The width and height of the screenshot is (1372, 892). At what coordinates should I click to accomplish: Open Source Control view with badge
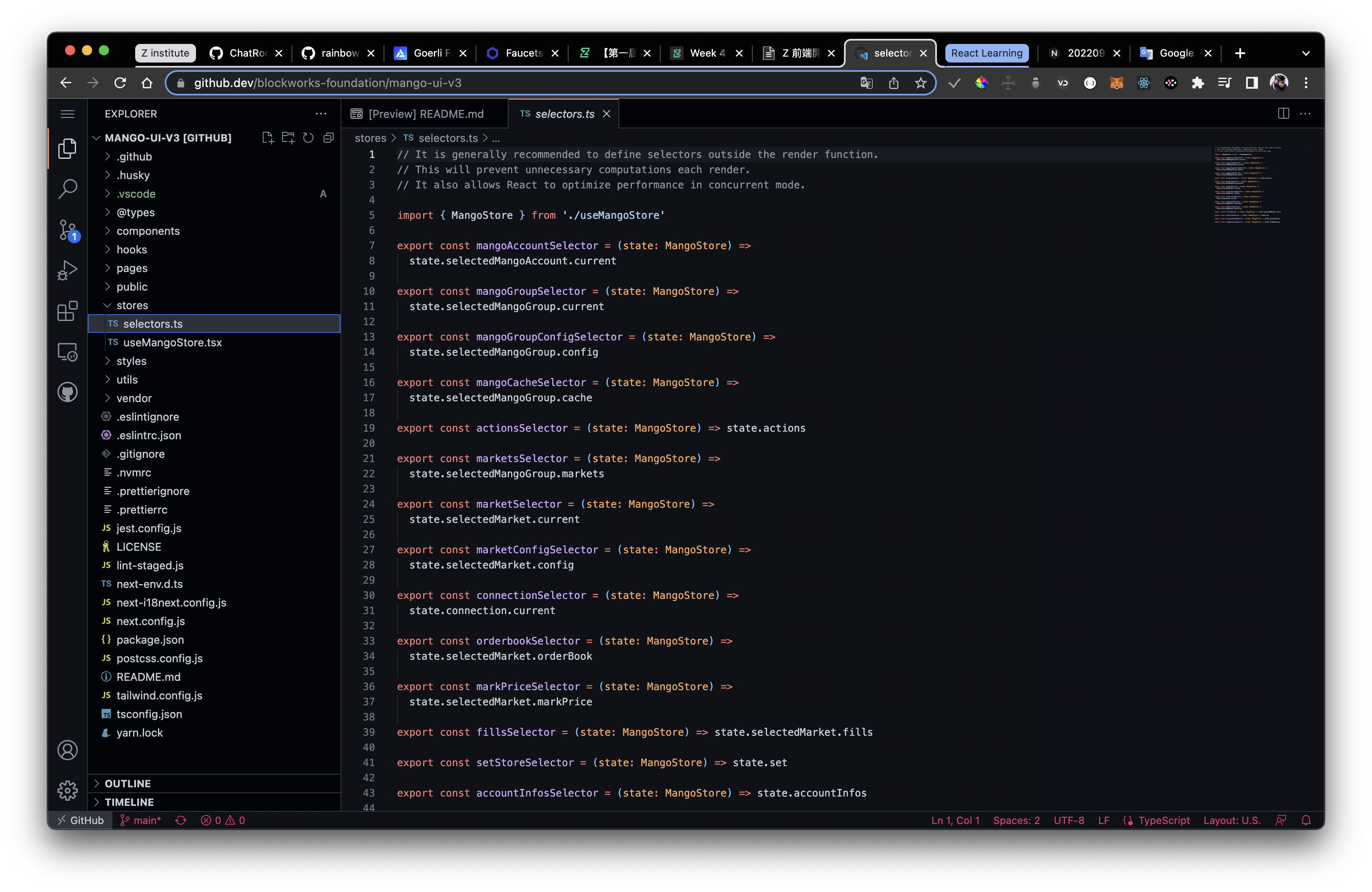coord(68,230)
